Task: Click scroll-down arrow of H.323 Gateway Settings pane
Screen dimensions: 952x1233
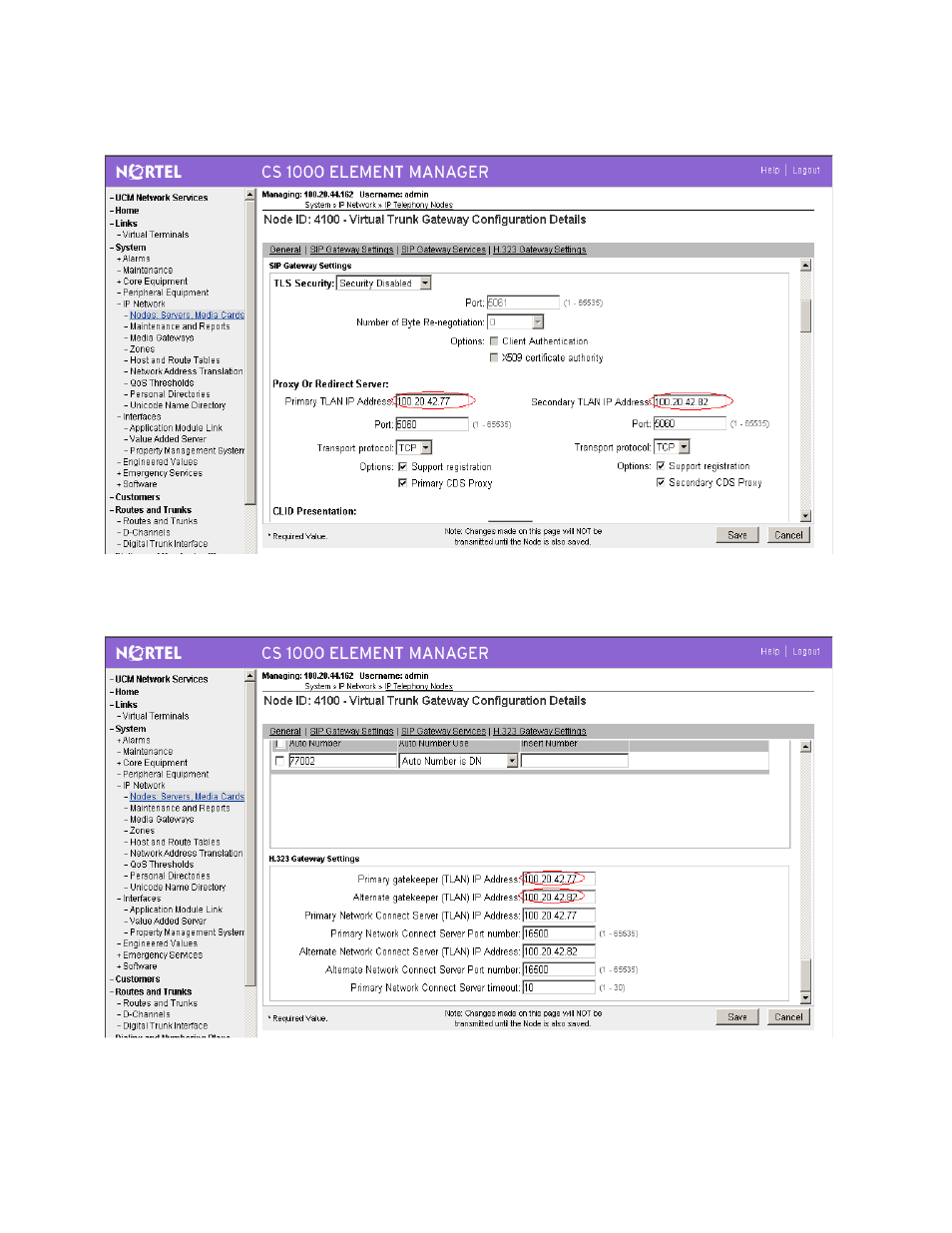Action: (x=805, y=998)
